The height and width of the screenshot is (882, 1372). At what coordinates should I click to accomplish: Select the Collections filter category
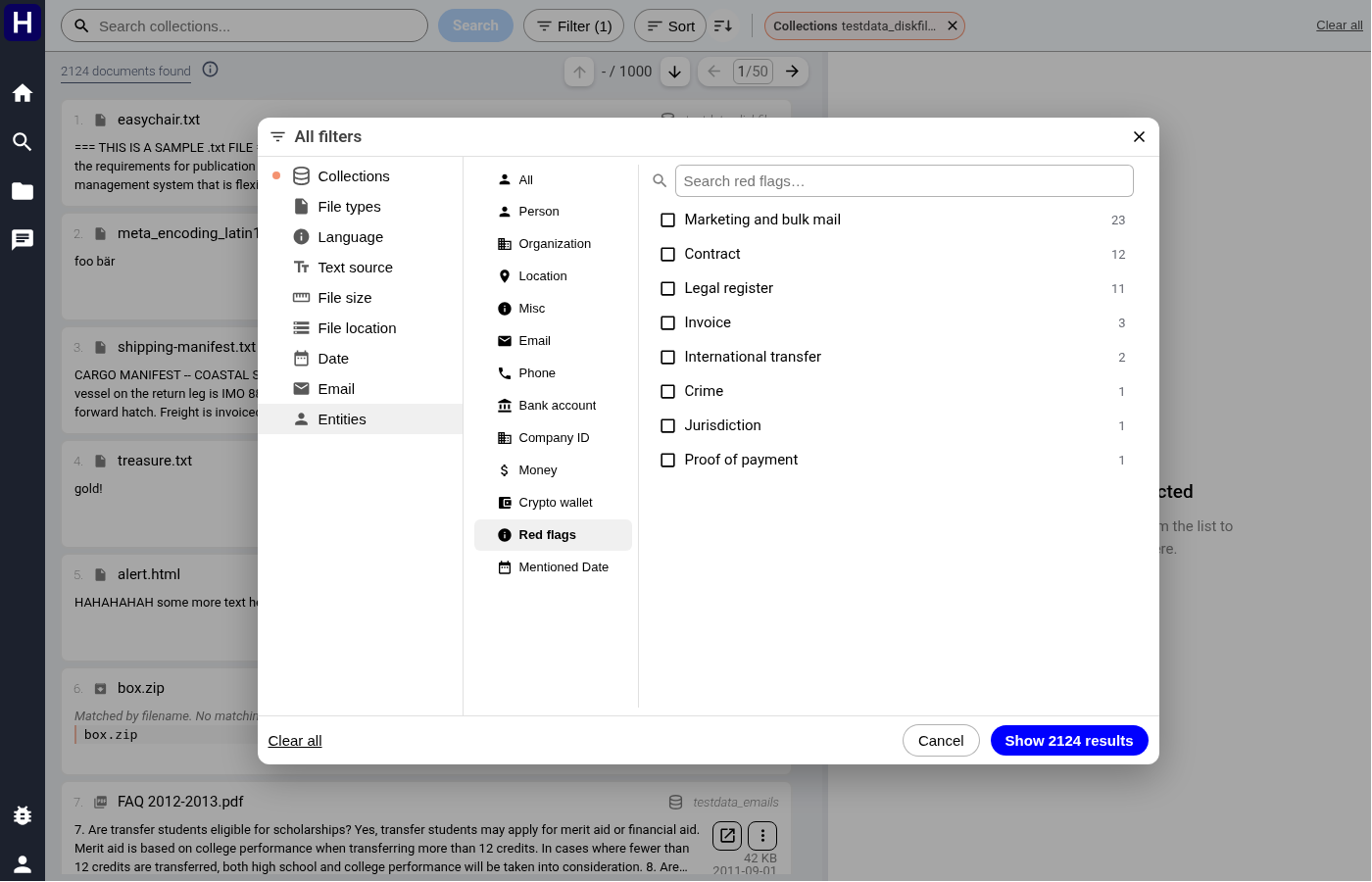pyautogui.click(x=361, y=176)
